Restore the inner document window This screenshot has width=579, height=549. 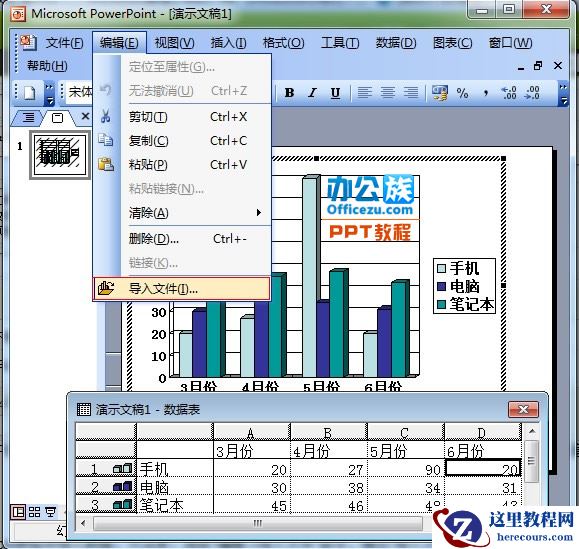(538, 66)
